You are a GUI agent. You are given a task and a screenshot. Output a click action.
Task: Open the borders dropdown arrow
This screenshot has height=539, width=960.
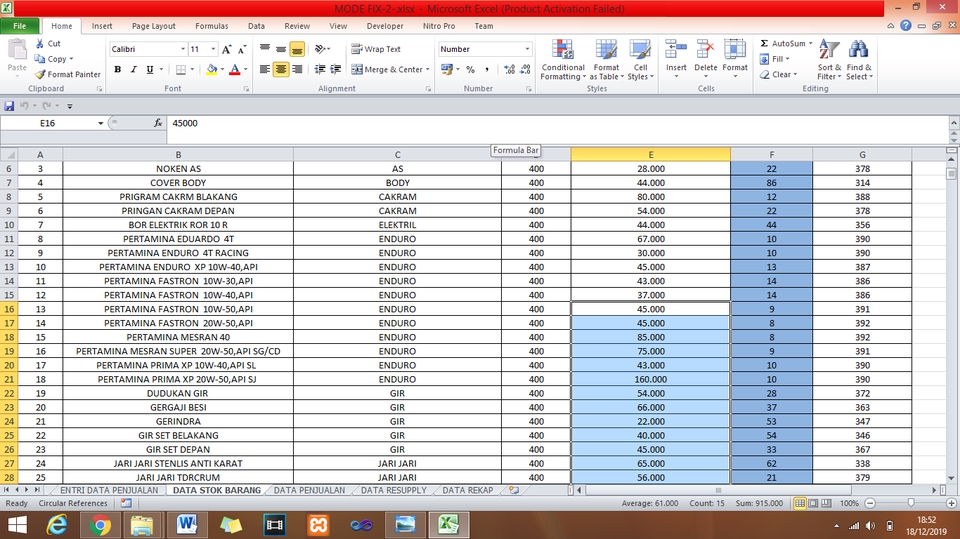(x=192, y=69)
